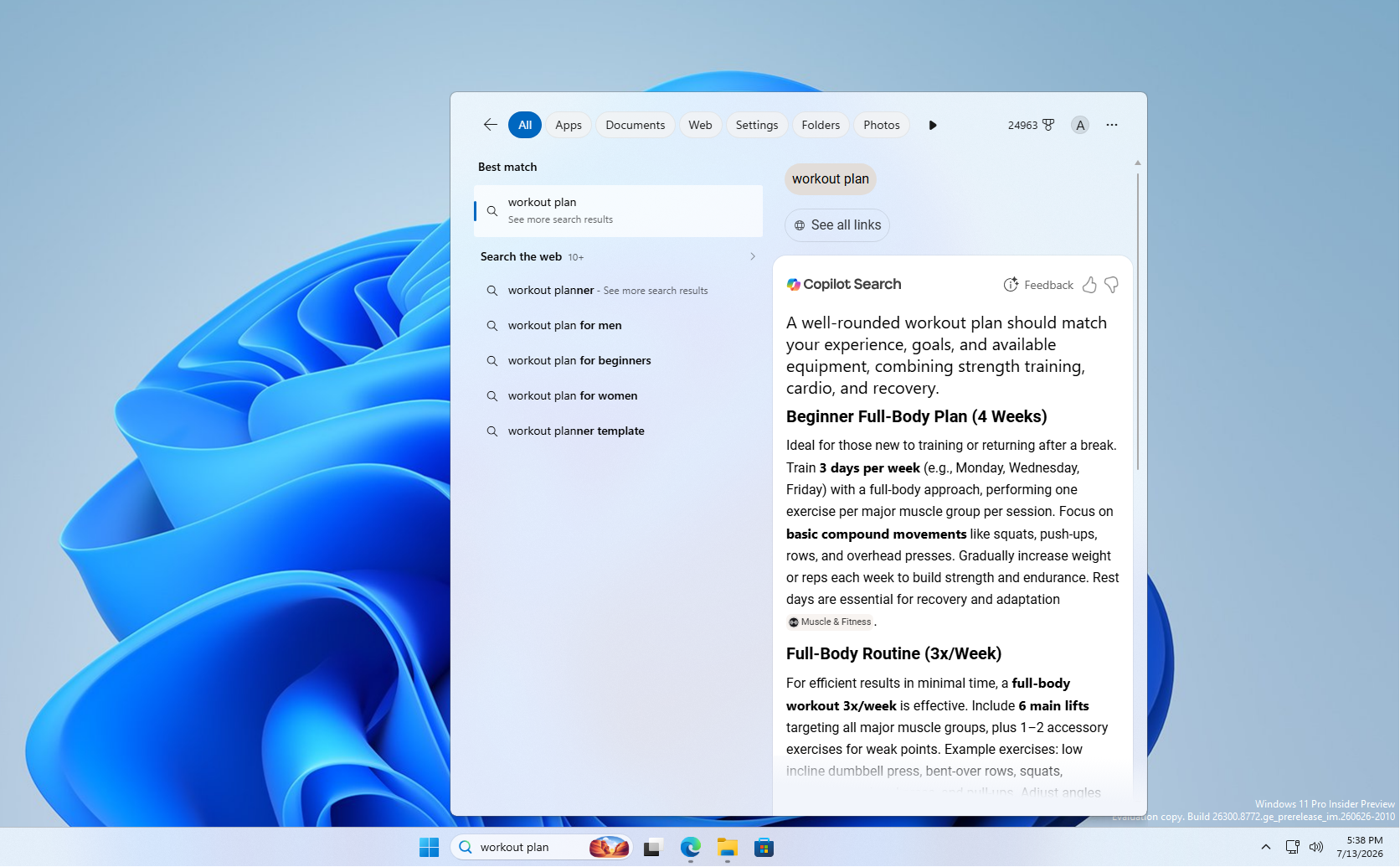
Task: Open the Windows Start button
Action: (430, 848)
